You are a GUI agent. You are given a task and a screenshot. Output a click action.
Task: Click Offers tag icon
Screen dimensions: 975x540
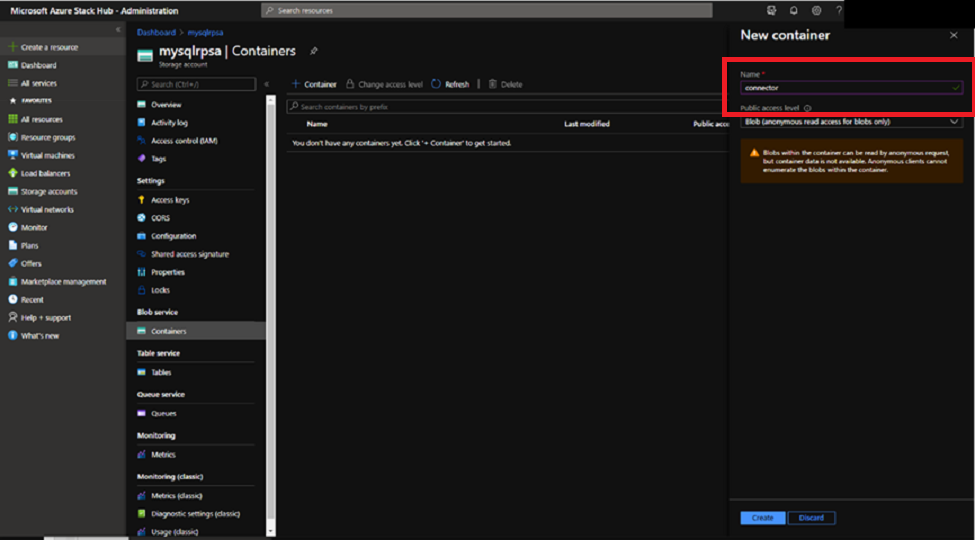click(x=12, y=264)
